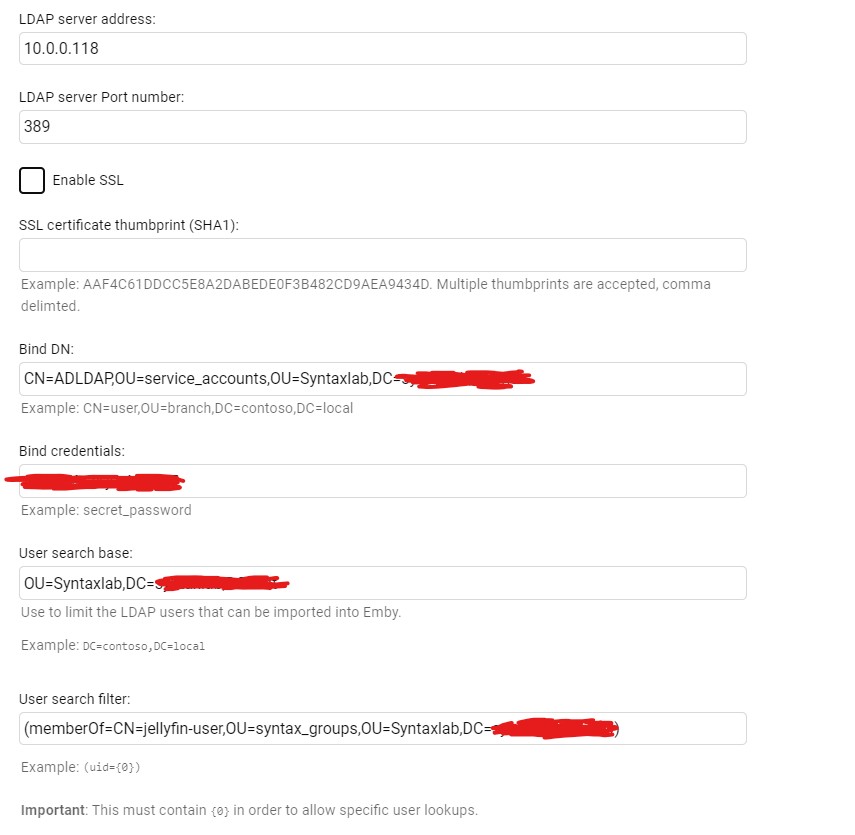Viewport: 855px width, 835px height.
Task: Click the "LDAP server address:" label
Action: point(87,20)
